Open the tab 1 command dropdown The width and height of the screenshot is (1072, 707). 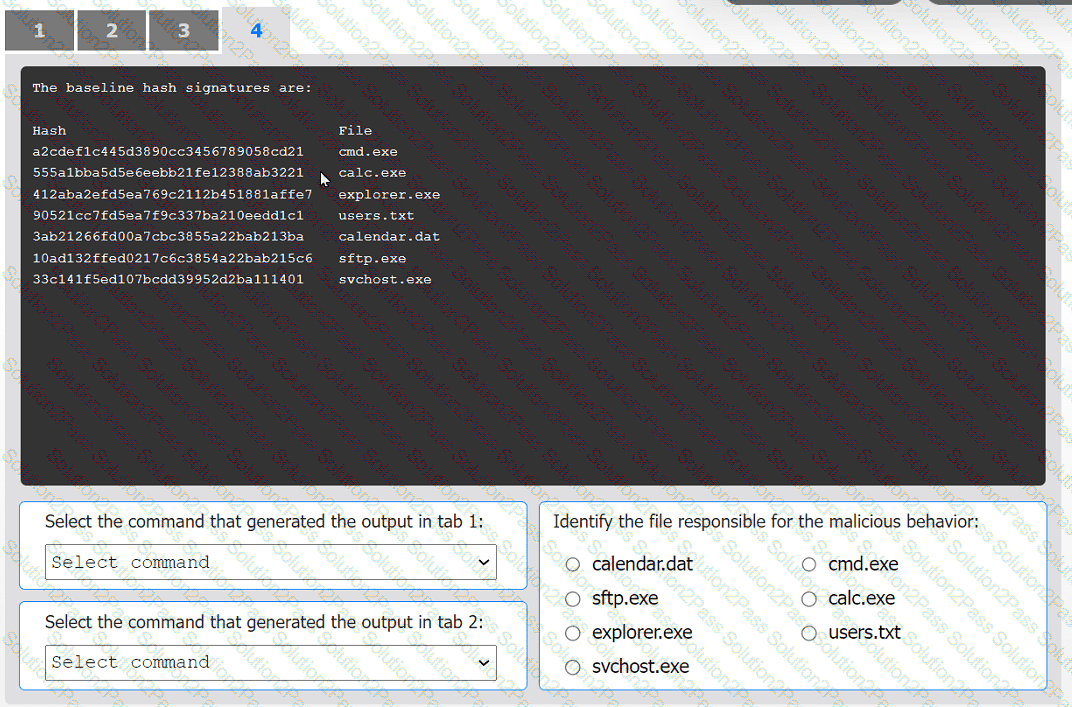pyautogui.click(x=271, y=562)
